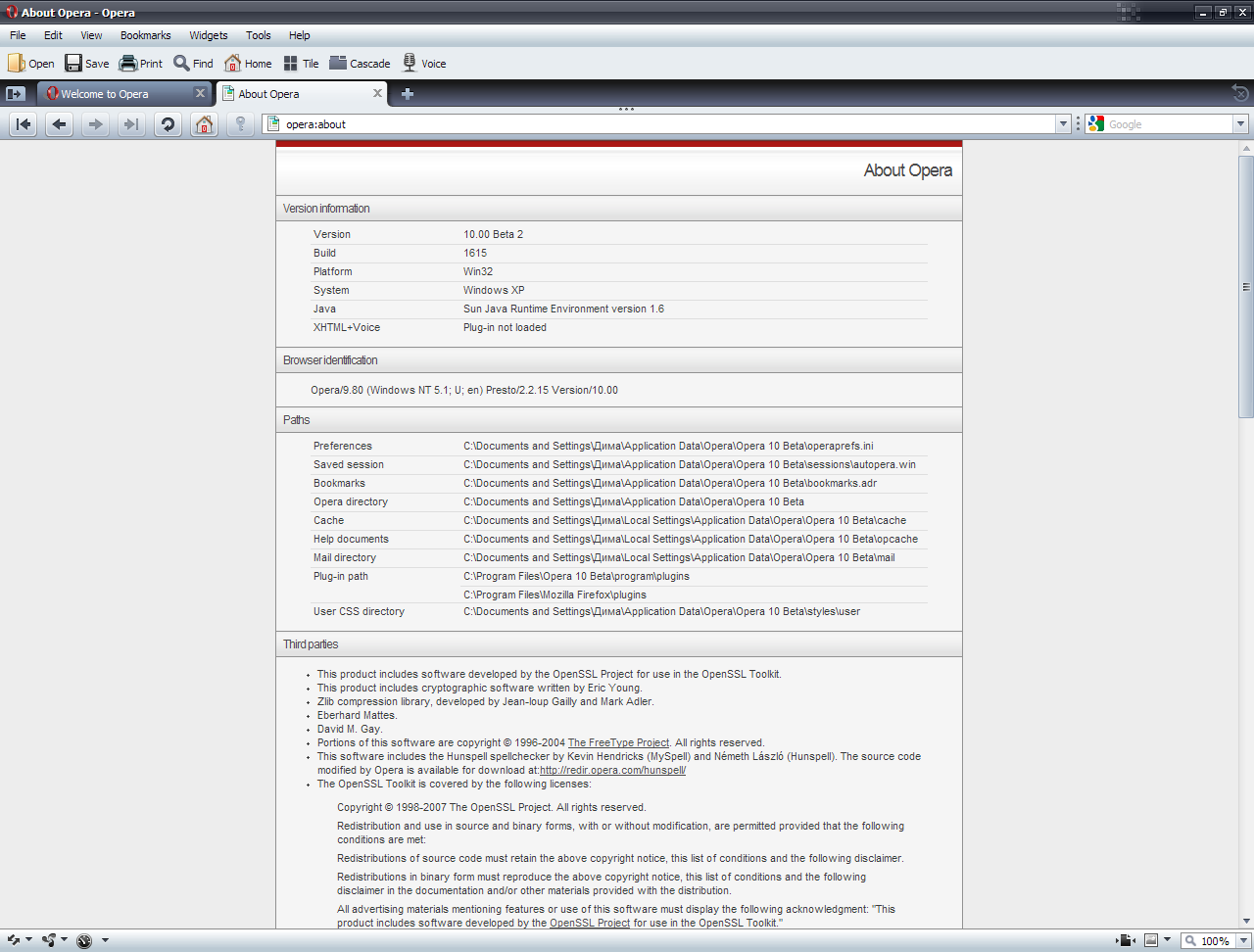Open the panel toggle icon left of tabs
This screenshot has height=952, width=1254.
tap(16, 94)
